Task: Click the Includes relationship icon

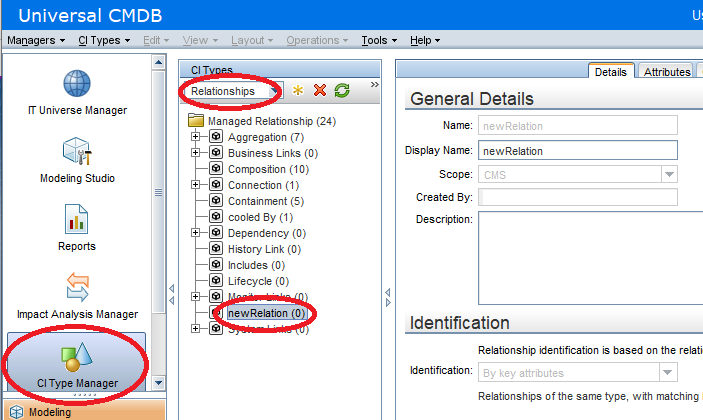Action: click(x=216, y=264)
